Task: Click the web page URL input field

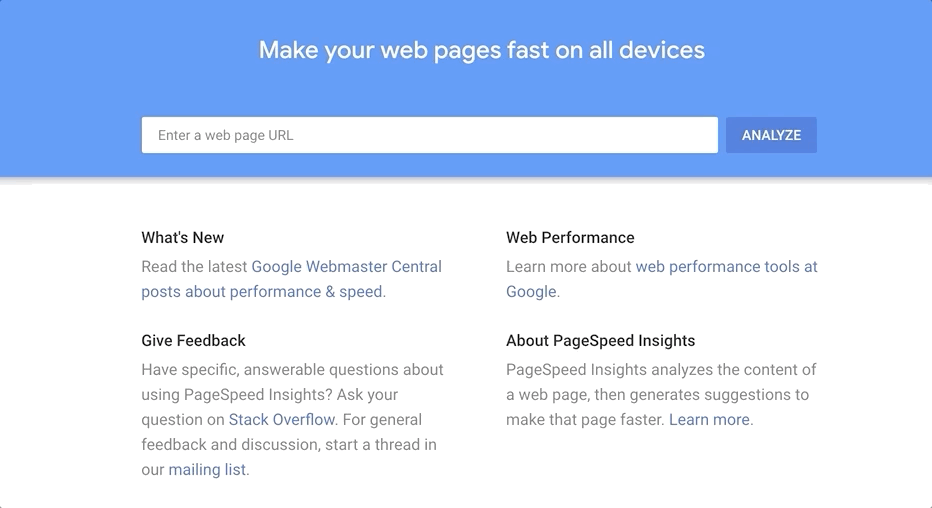Action: [x=429, y=135]
